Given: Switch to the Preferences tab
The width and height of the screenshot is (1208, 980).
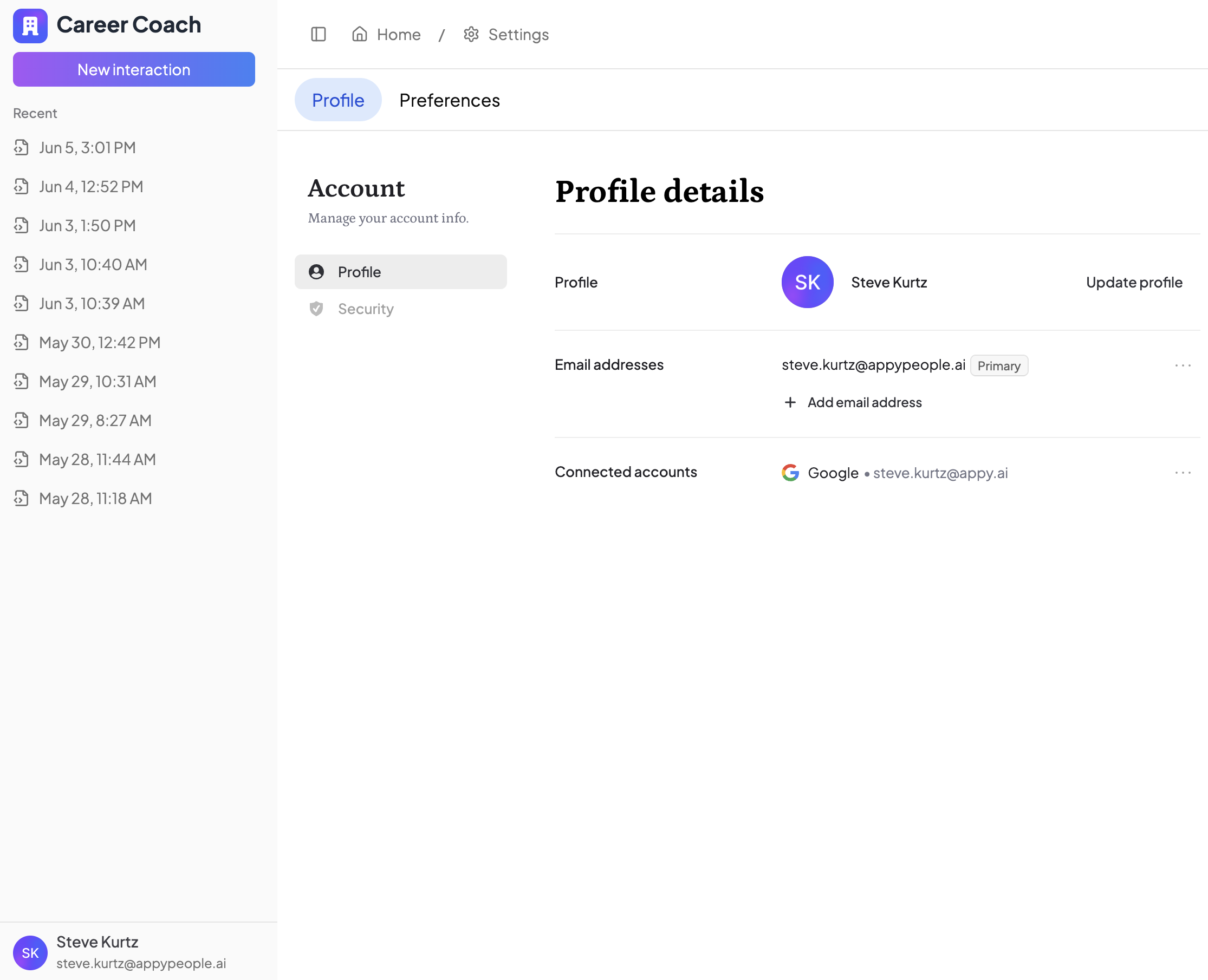Looking at the screenshot, I should tap(449, 101).
